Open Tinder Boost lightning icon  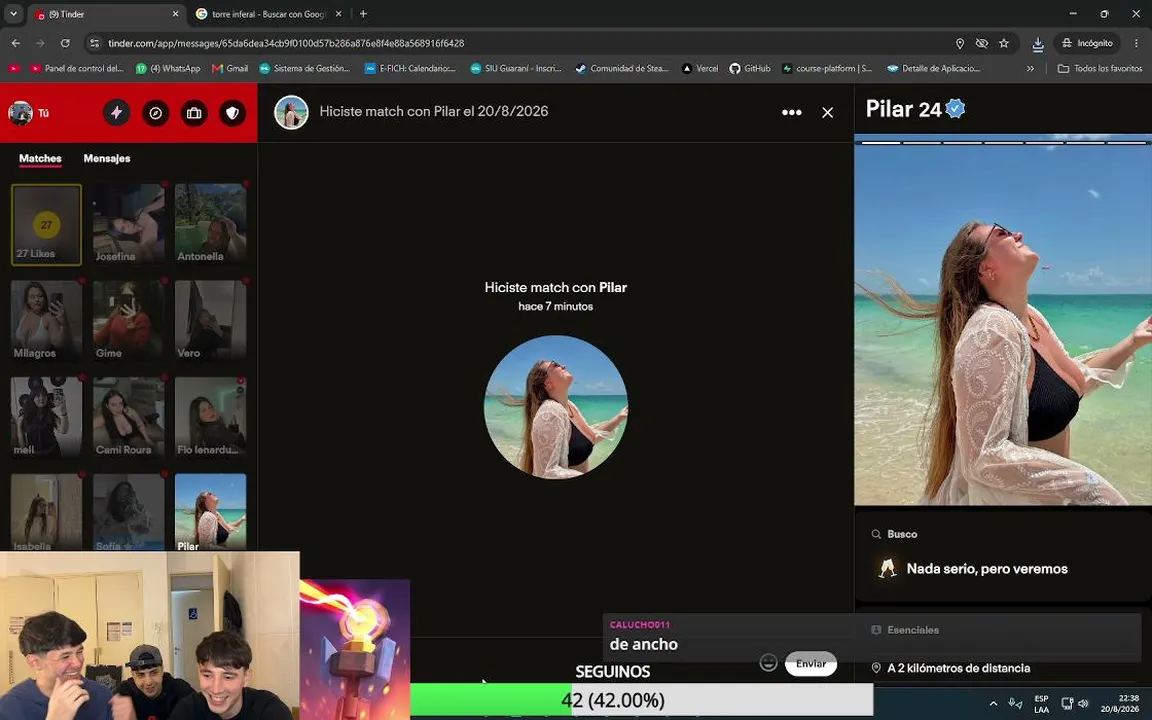(x=116, y=112)
